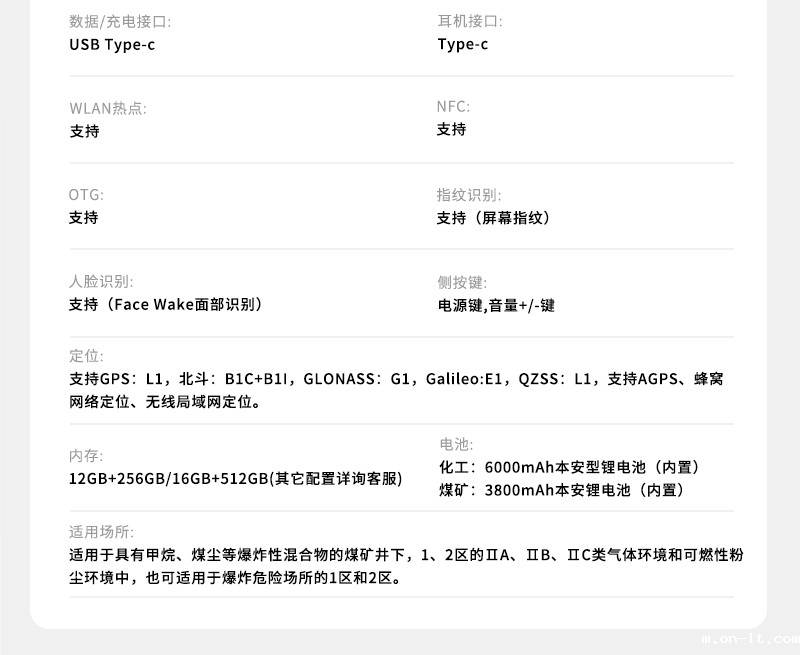Click the USB Type-c charging port value
800x655 pixels.
pos(112,44)
